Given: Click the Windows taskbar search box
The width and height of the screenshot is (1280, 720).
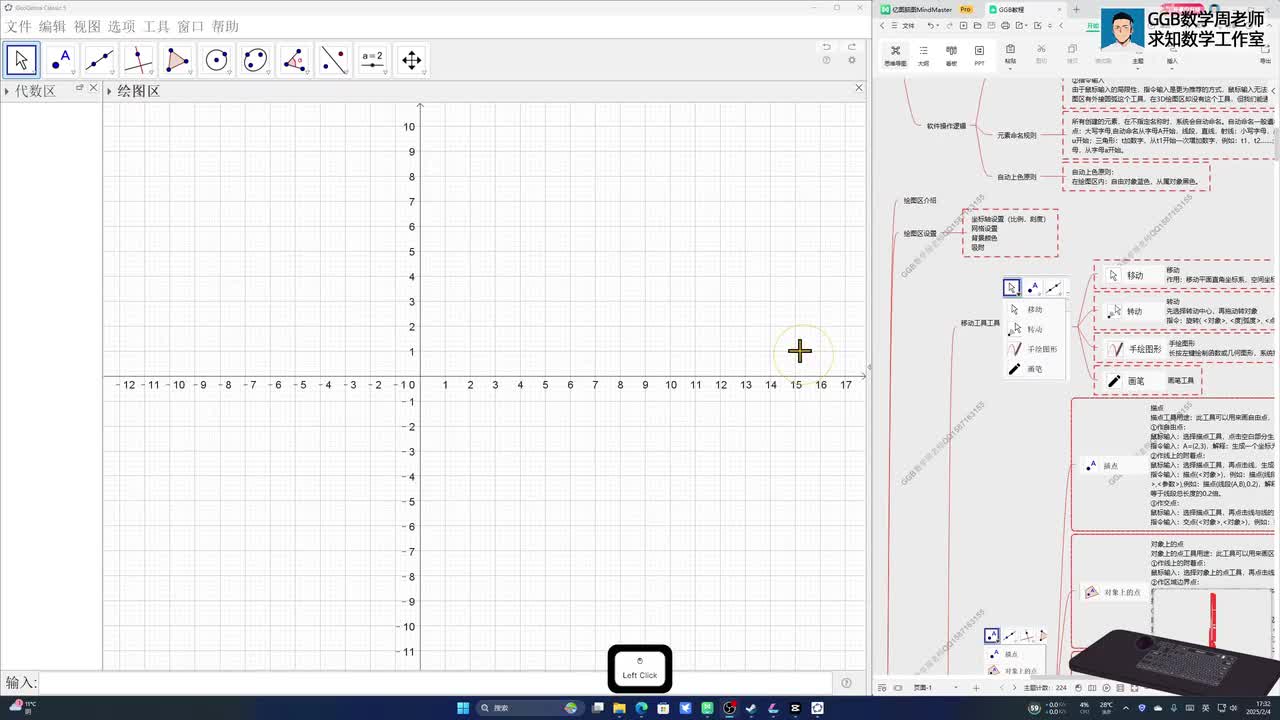Looking at the screenshot, I should pyautogui.click(x=529, y=708).
